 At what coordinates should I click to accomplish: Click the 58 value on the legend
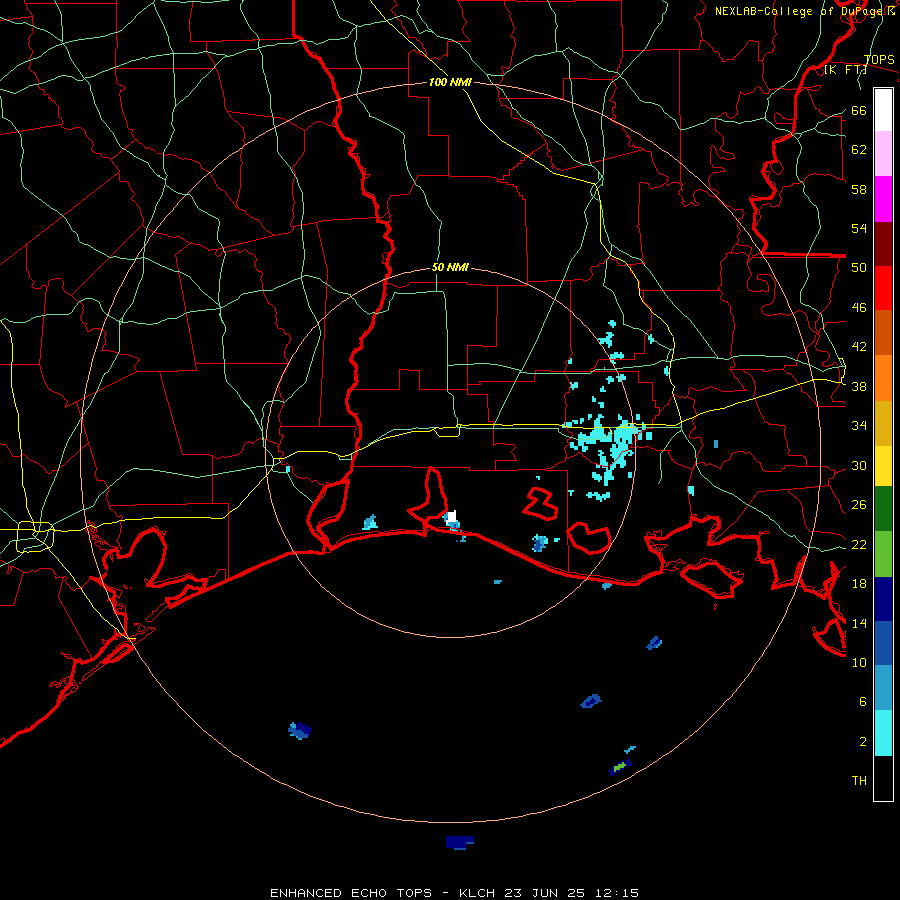pos(859,189)
